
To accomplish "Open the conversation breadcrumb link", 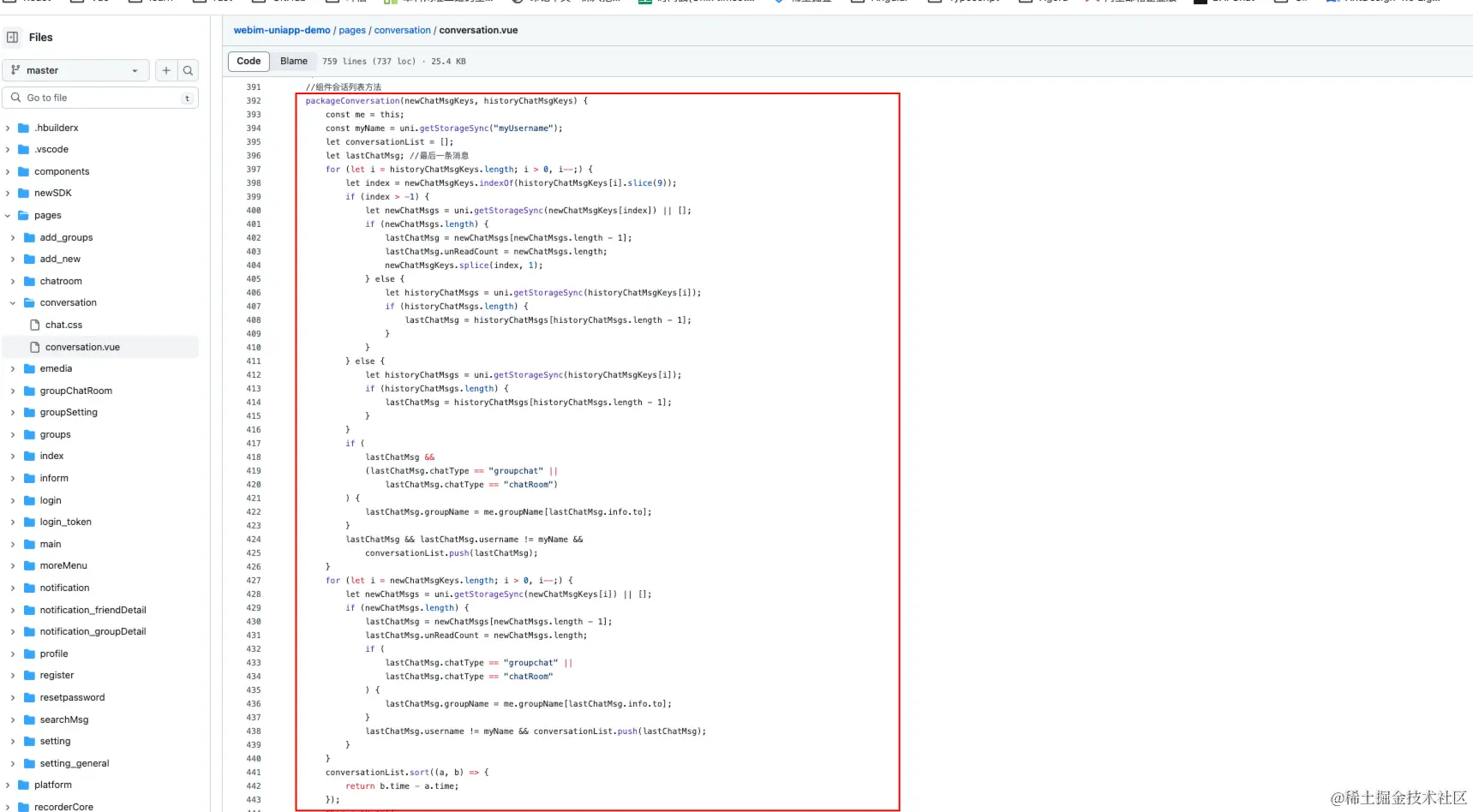I will [403, 30].
